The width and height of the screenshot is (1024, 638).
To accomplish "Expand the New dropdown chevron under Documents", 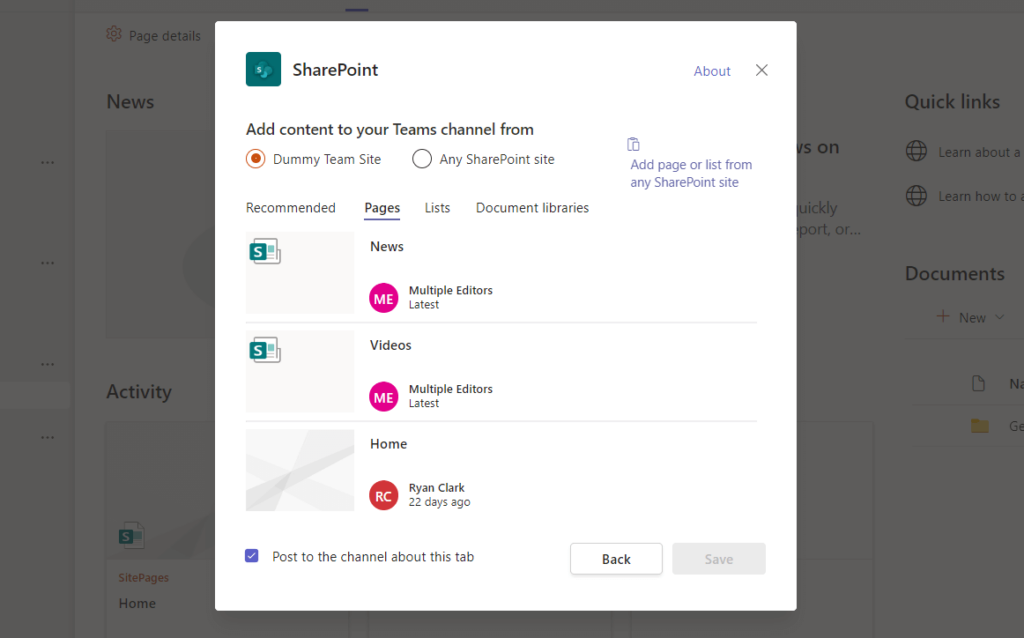I will 1000,317.
